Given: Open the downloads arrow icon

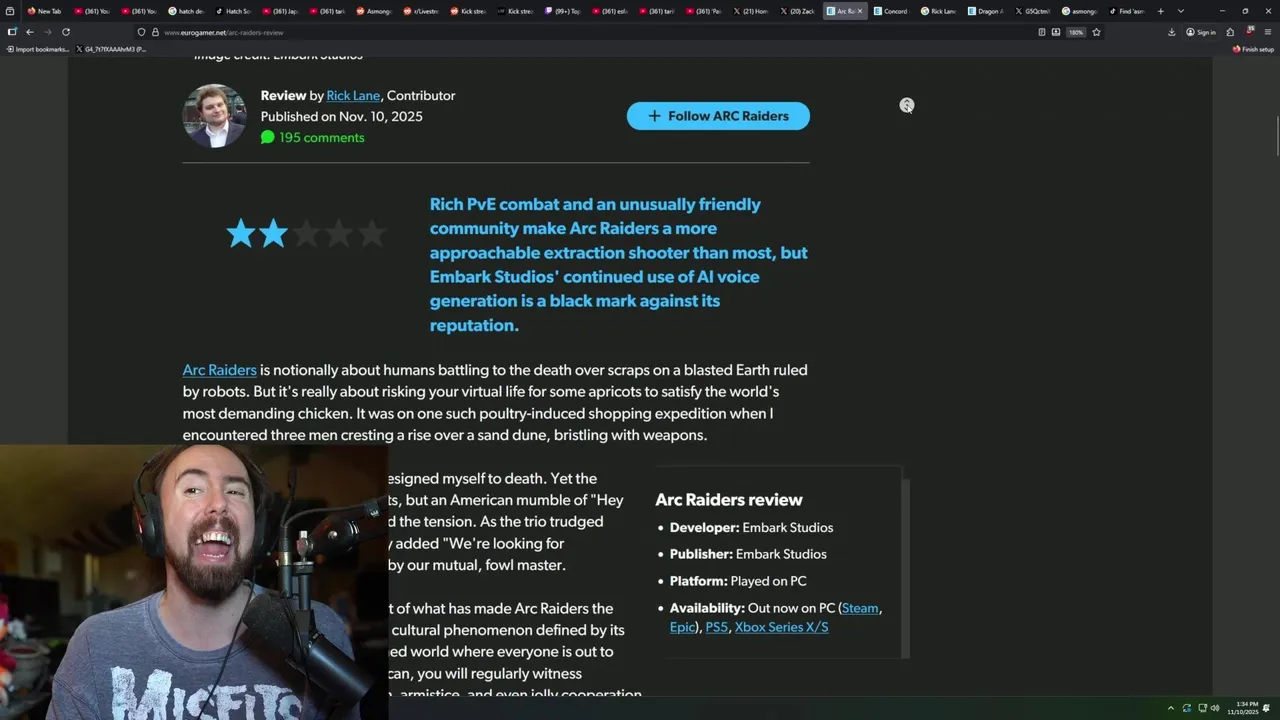Looking at the screenshot, I should pyautogui.click(x=1171, y=32).
